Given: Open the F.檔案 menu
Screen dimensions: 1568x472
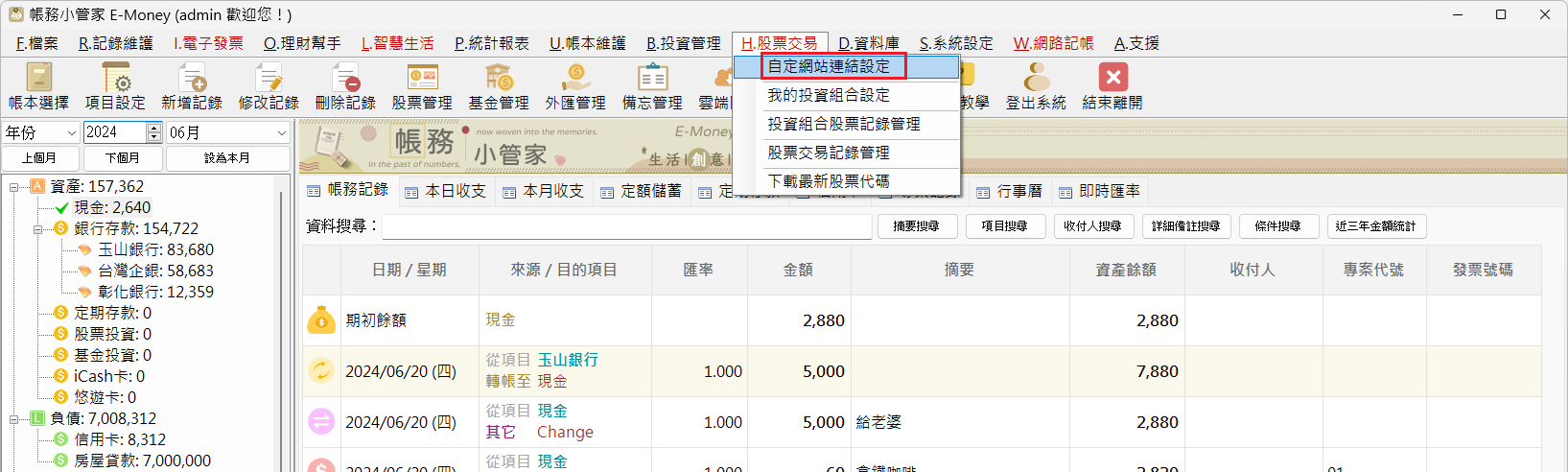Looking at the screenshot, I should tap(36, 43).
